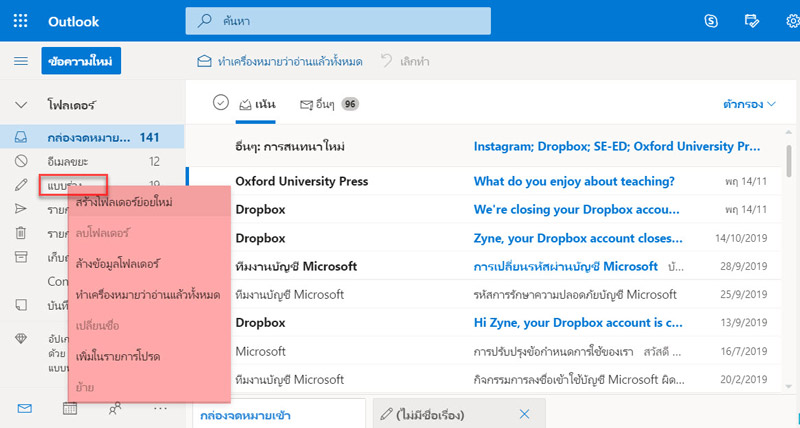Toggle the hamburger navigation pane icon
The width and height of the screenshot is (800, 428).
pos(21,61)
